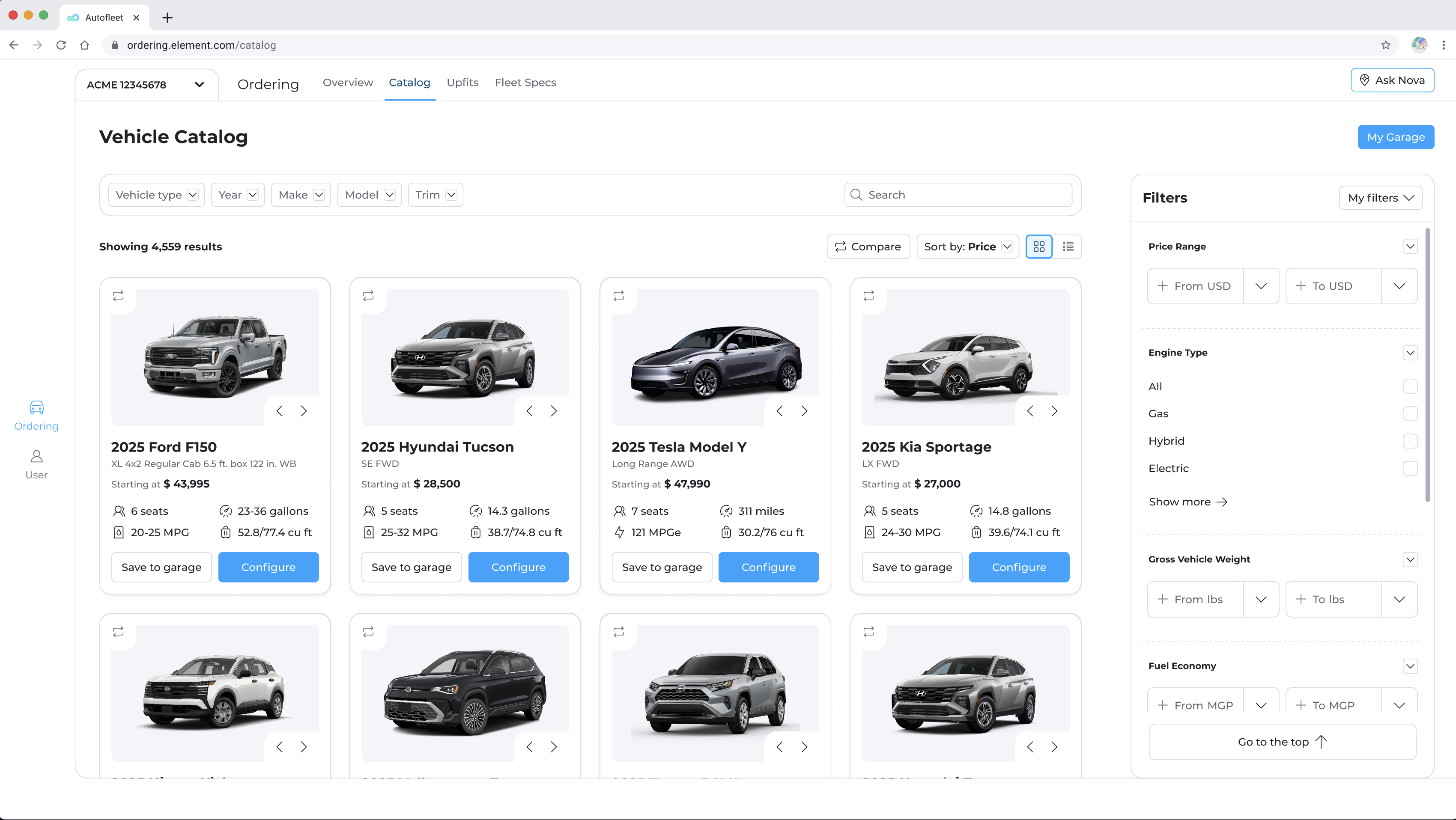Click the Search input field
Image resolution: width=1456 pixels, height=820 pixels.
[x=958, y=195]
